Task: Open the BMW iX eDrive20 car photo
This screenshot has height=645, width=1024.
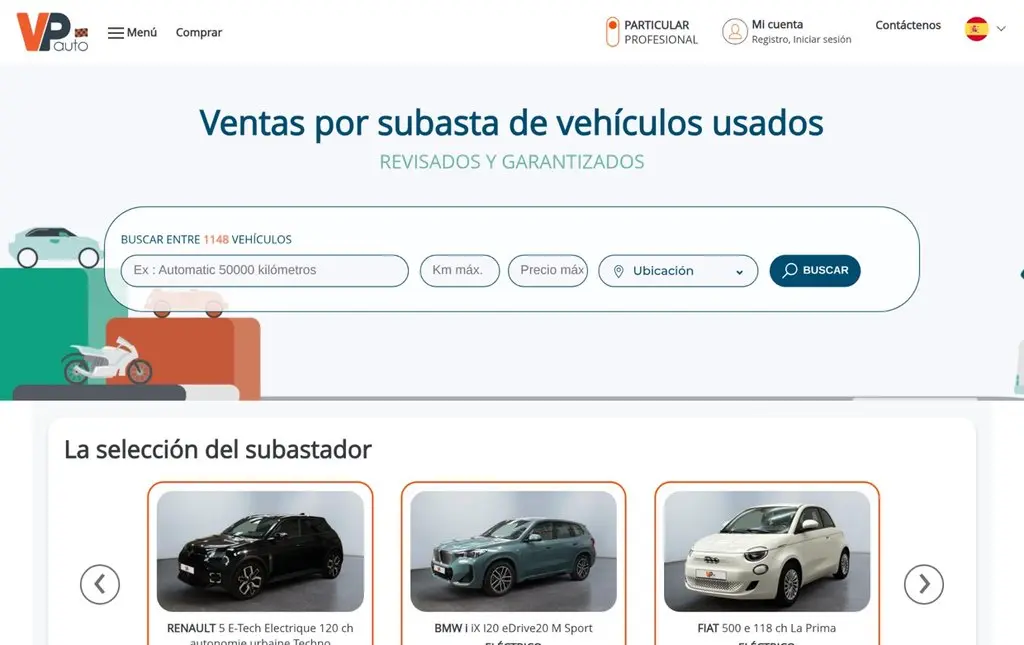Action: (513, 551)
